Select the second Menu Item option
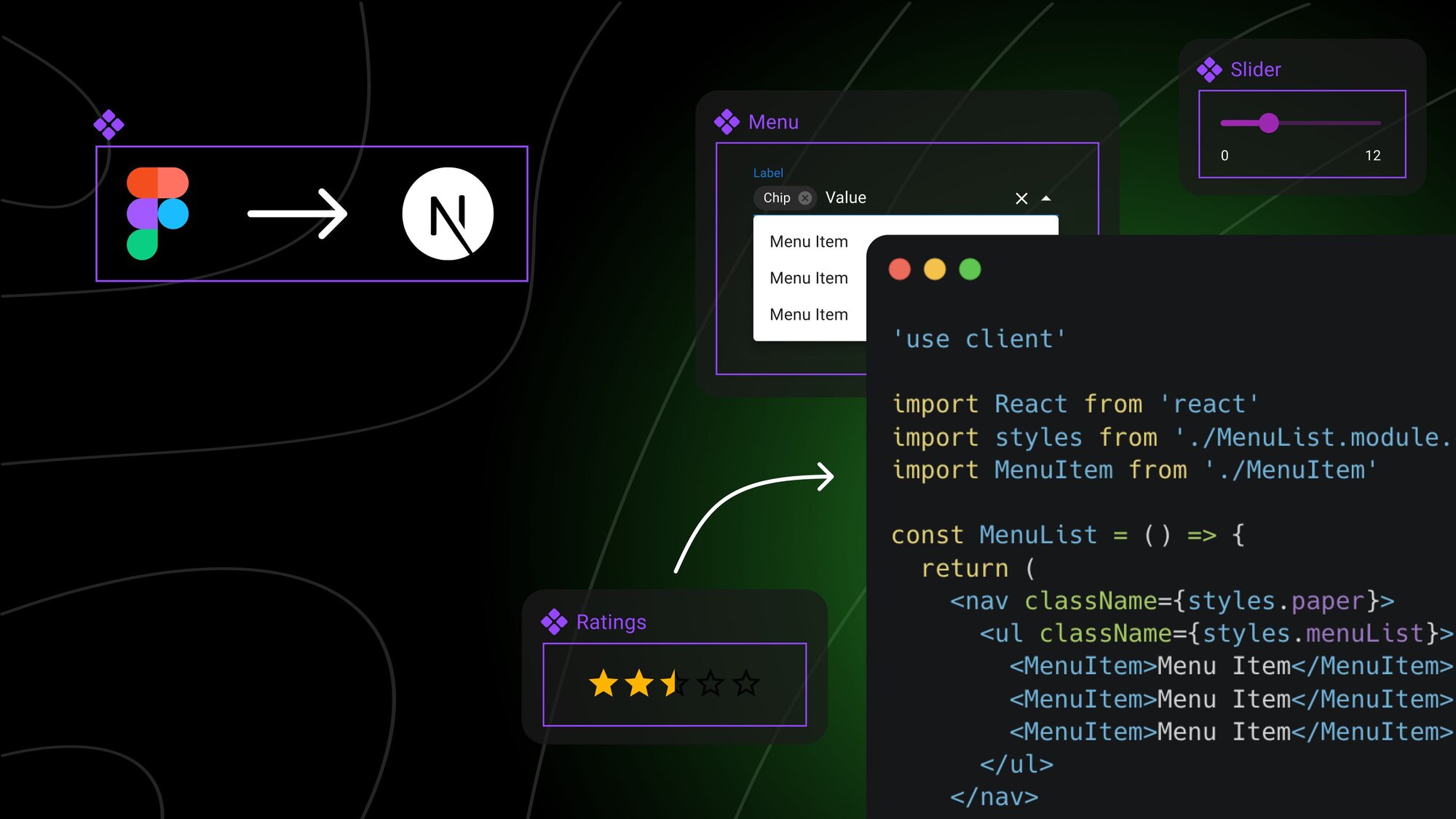1456x819 pixels. click(809, 277)
